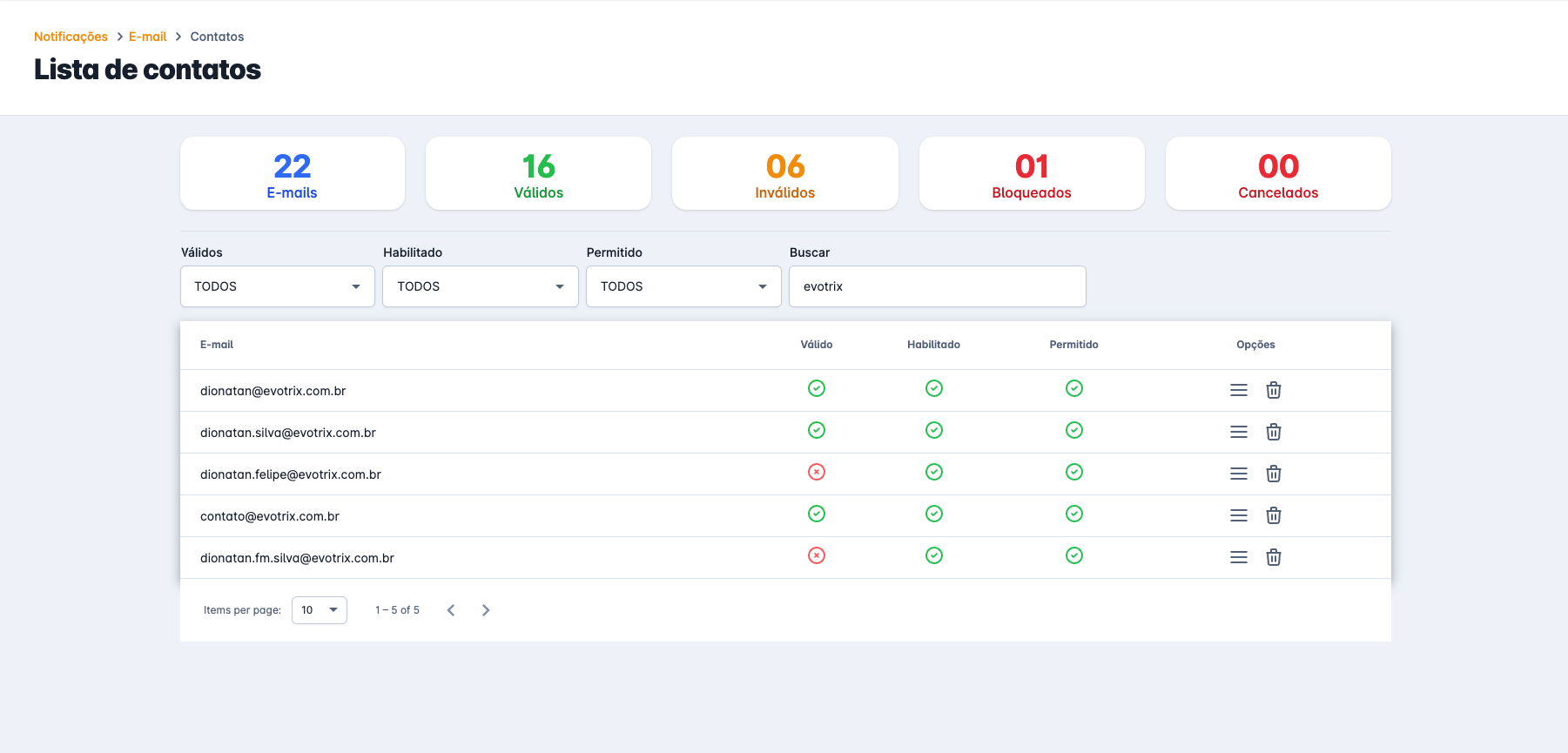This screenshot has height=753, width=1568.
Task: Delete dionatan.fm.silva@evotrix.com.br with trash icon
Action: tap(1273, 557)
